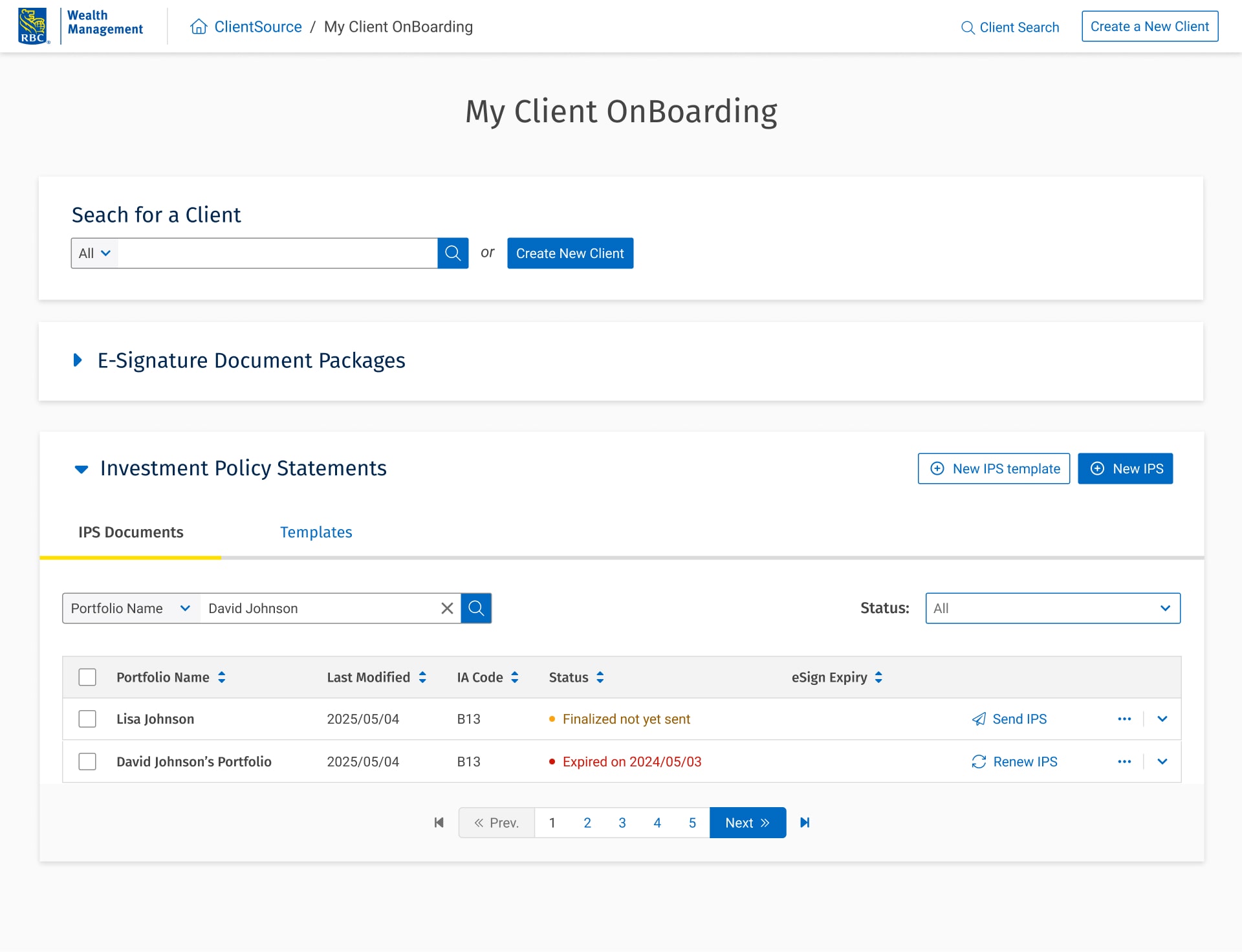Jump to first page of results

pyautogui.click(x=439, y=823)
